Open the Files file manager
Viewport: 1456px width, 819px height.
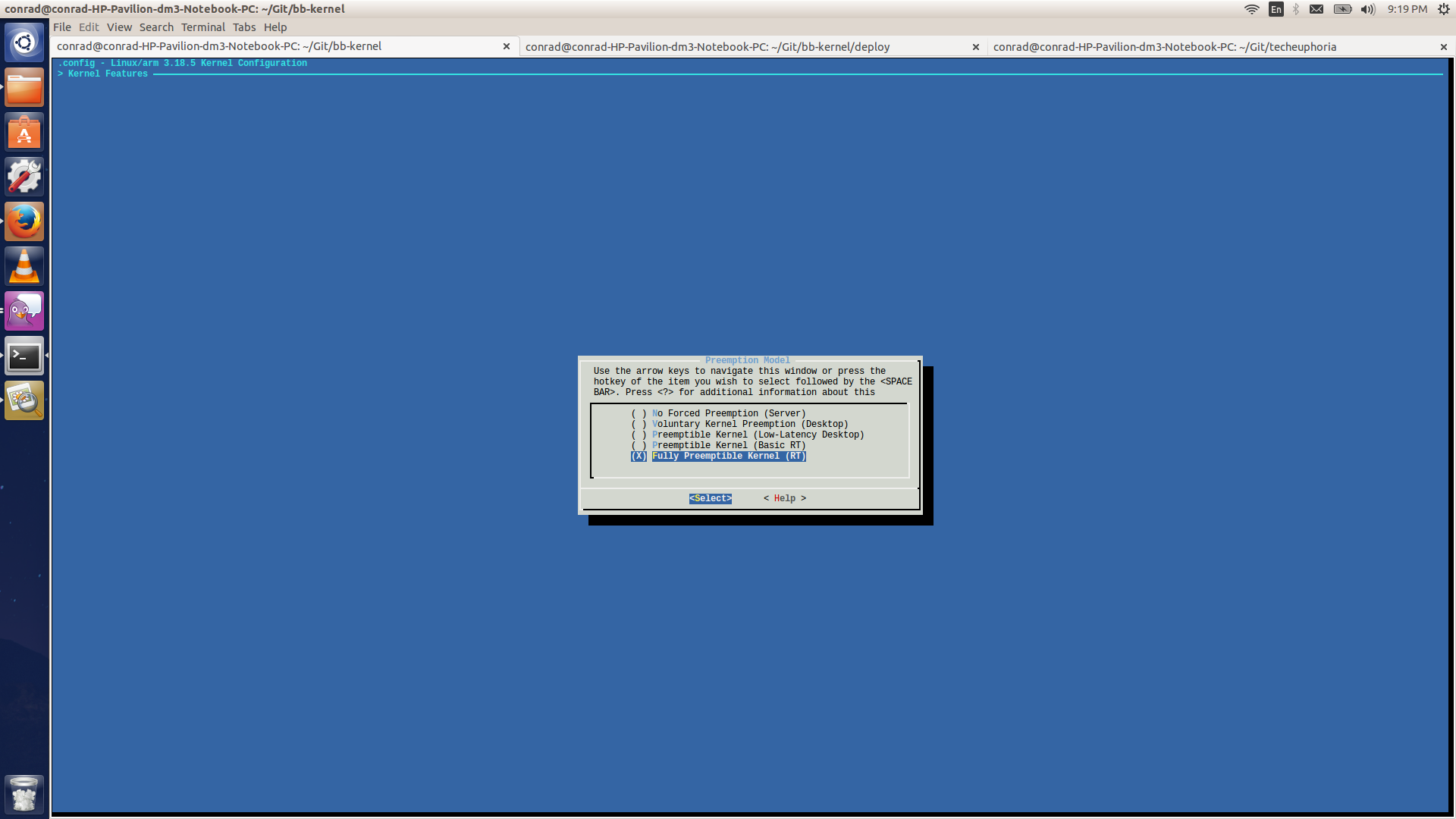[24, 86]
